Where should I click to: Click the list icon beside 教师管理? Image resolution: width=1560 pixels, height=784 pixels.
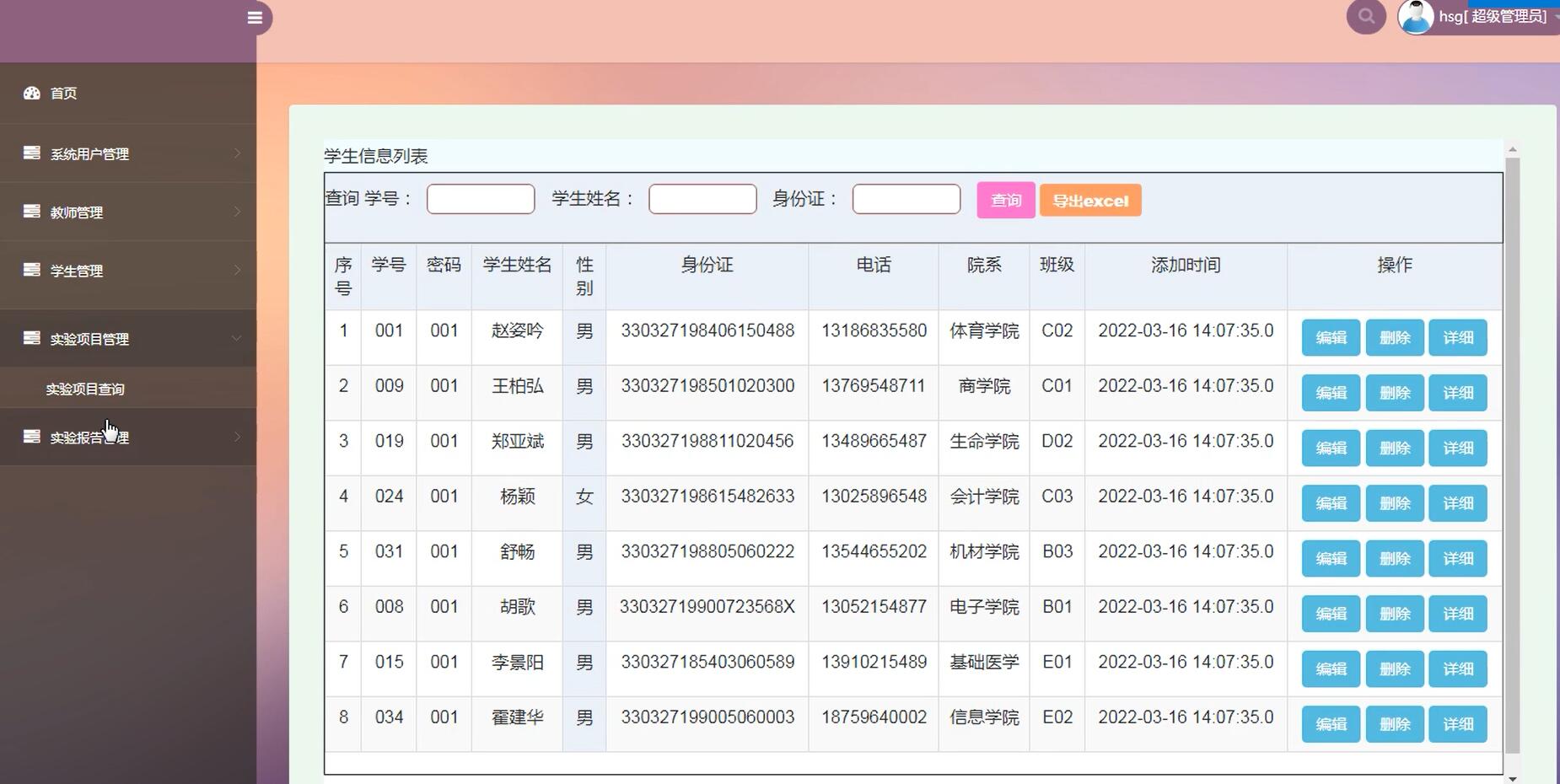tap(32, 211)
